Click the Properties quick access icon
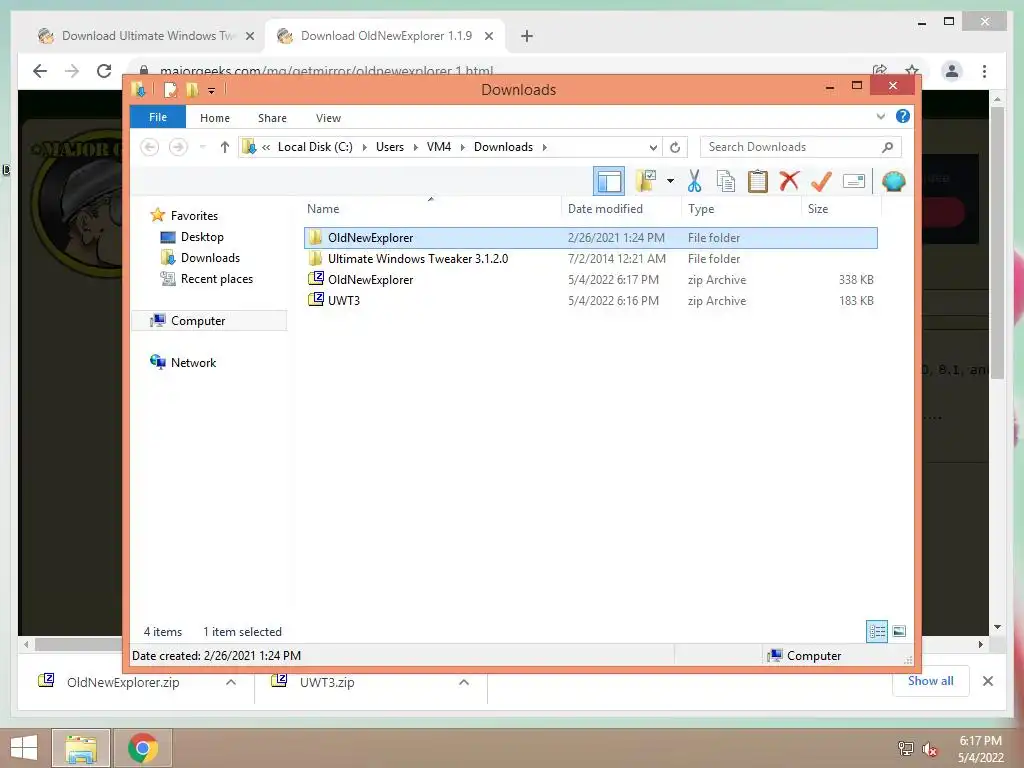 pyautogui.click(x=170, y=90)
